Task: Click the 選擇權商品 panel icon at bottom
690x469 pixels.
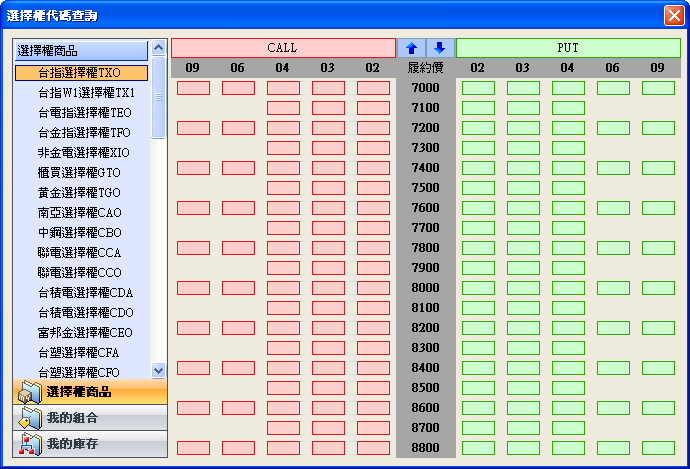Action: tap(29, 392)
